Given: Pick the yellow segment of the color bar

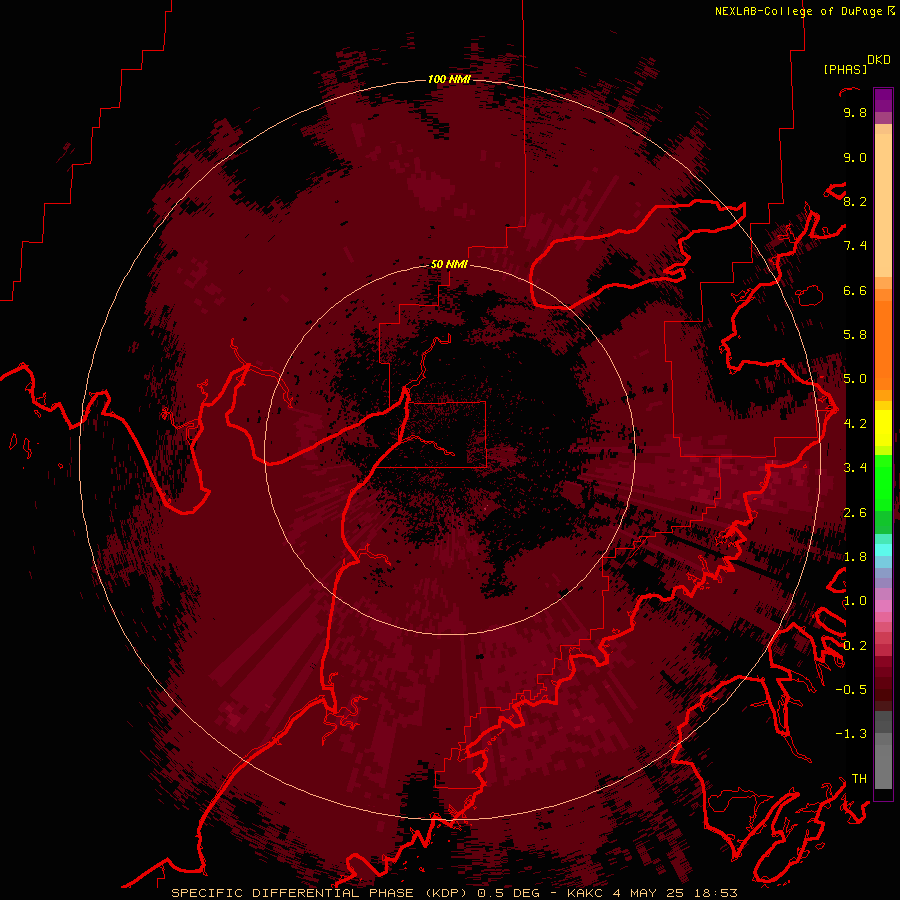Looking at the screenshot, I should 883,428.
